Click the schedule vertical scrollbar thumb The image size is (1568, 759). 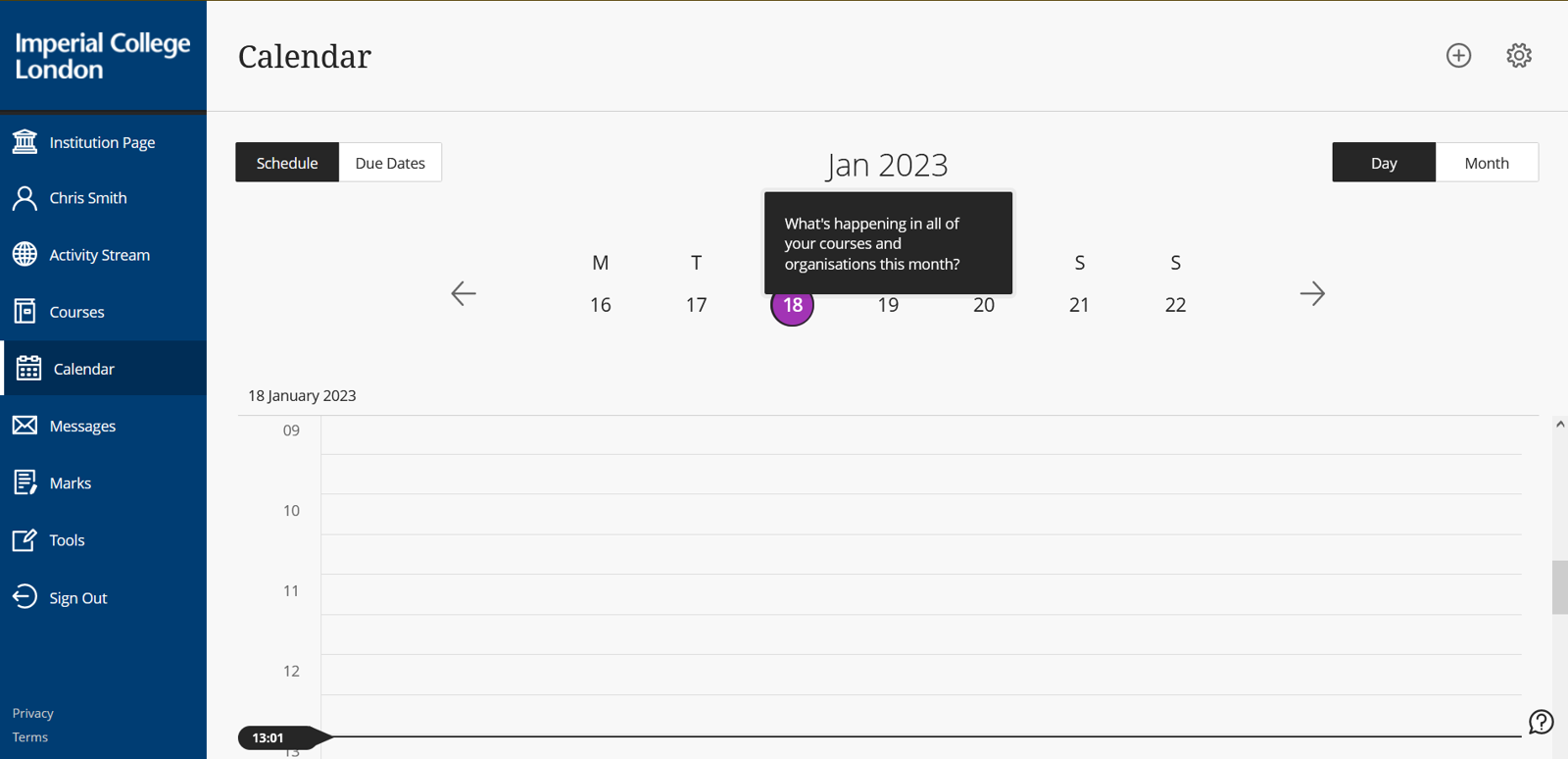1559,586
